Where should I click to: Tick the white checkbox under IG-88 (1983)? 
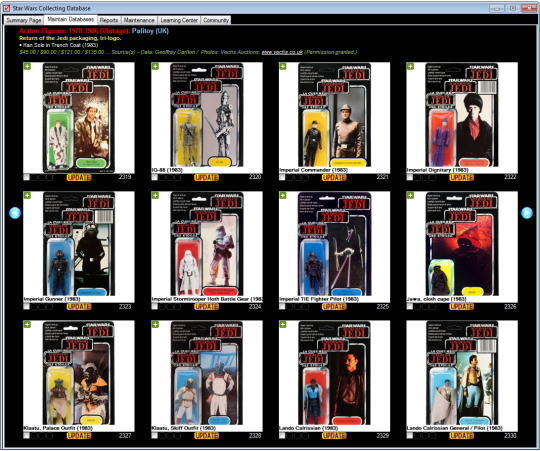[x=155, y=177]
